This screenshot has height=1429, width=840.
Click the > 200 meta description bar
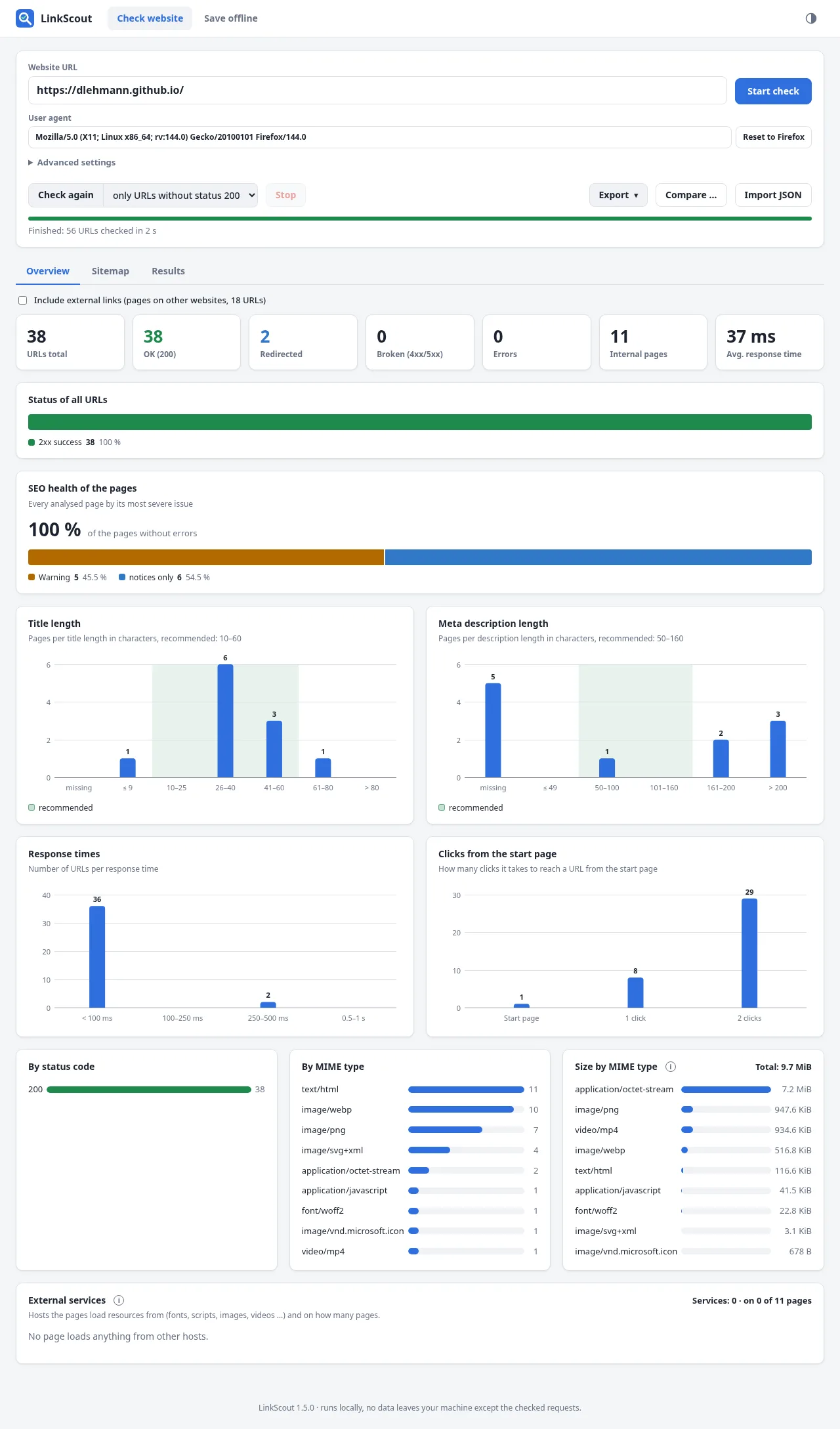(778, 749)
